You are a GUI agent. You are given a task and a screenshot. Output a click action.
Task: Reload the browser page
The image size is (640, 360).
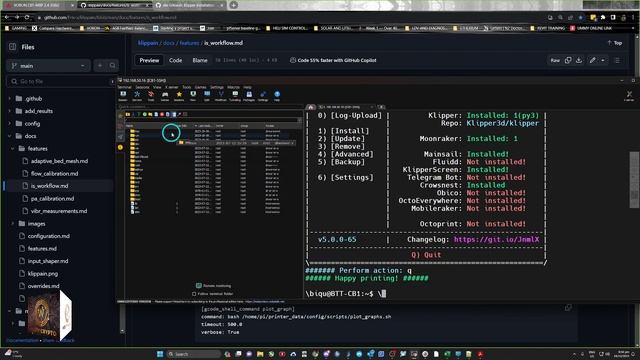(x=27, y=17)
